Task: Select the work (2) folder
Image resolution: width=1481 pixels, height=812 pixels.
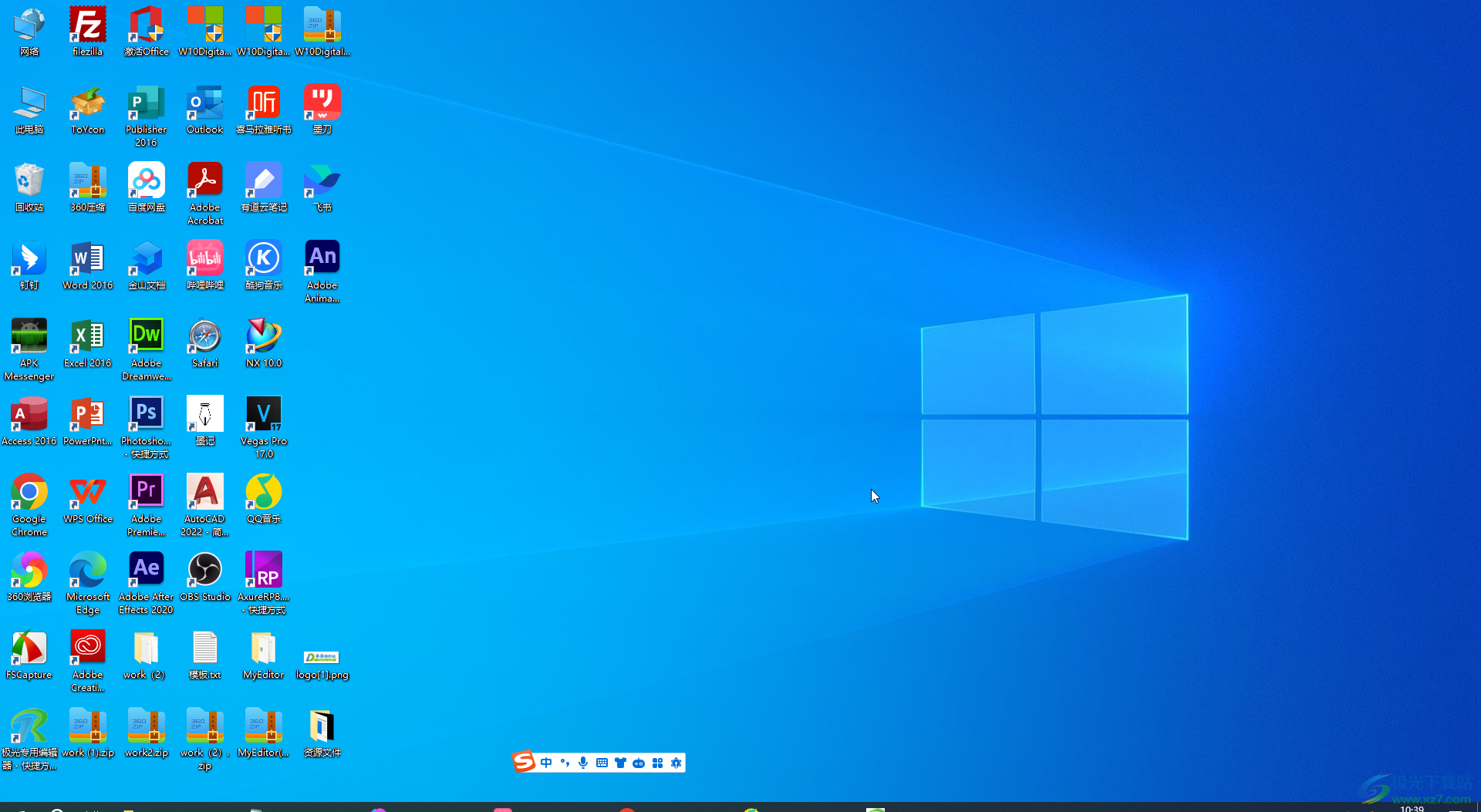Action: tap(145, 655)
